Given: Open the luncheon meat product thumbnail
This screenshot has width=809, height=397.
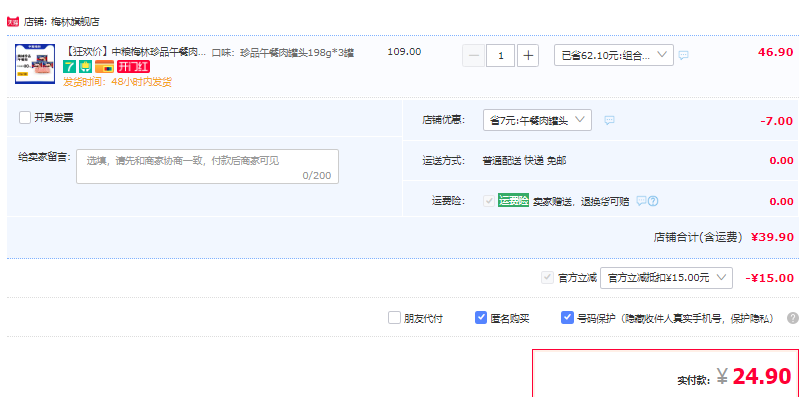Looking at the screenshot, I should tap(35, 63).
